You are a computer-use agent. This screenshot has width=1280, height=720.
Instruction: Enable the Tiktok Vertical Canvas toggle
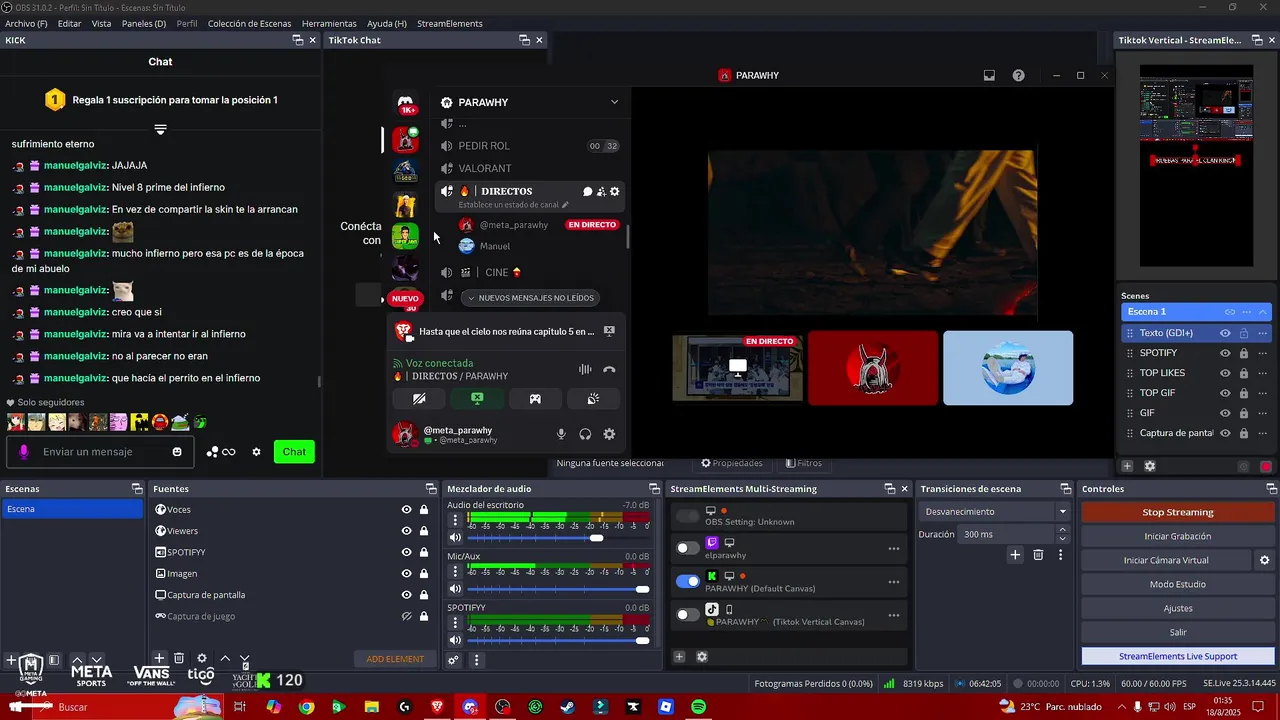click(x=687, y=614)
